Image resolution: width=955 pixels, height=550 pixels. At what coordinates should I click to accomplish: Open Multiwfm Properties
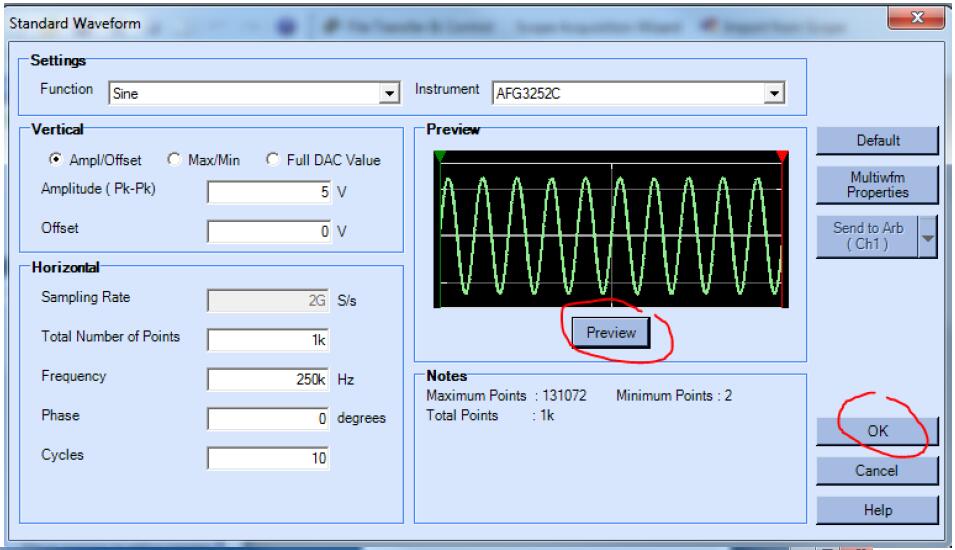click(875, 183)
